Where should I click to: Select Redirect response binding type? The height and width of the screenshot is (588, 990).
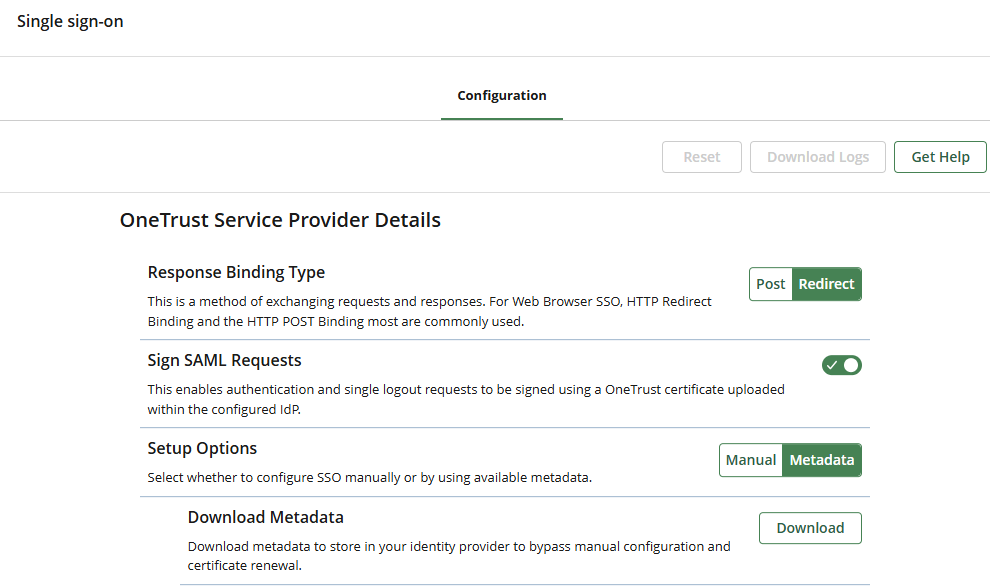pyautogui.click(x=826, y=284)
